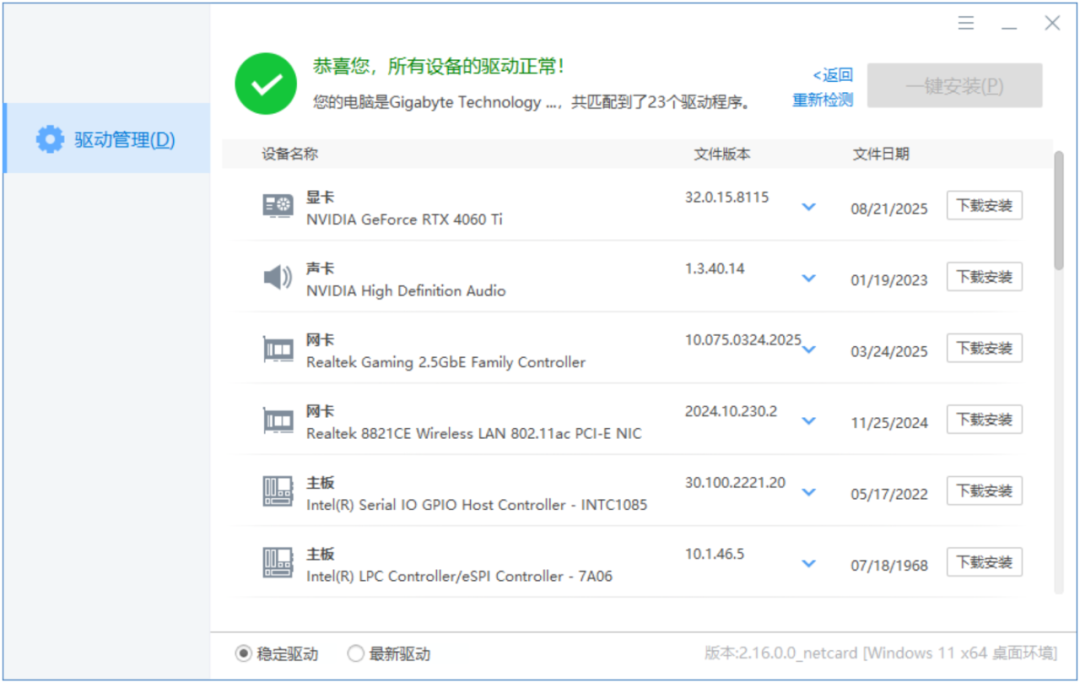Click the driver list vertical scrollbar
The width and height of the screenshot is (1080, 683).
coord(1059,211)
